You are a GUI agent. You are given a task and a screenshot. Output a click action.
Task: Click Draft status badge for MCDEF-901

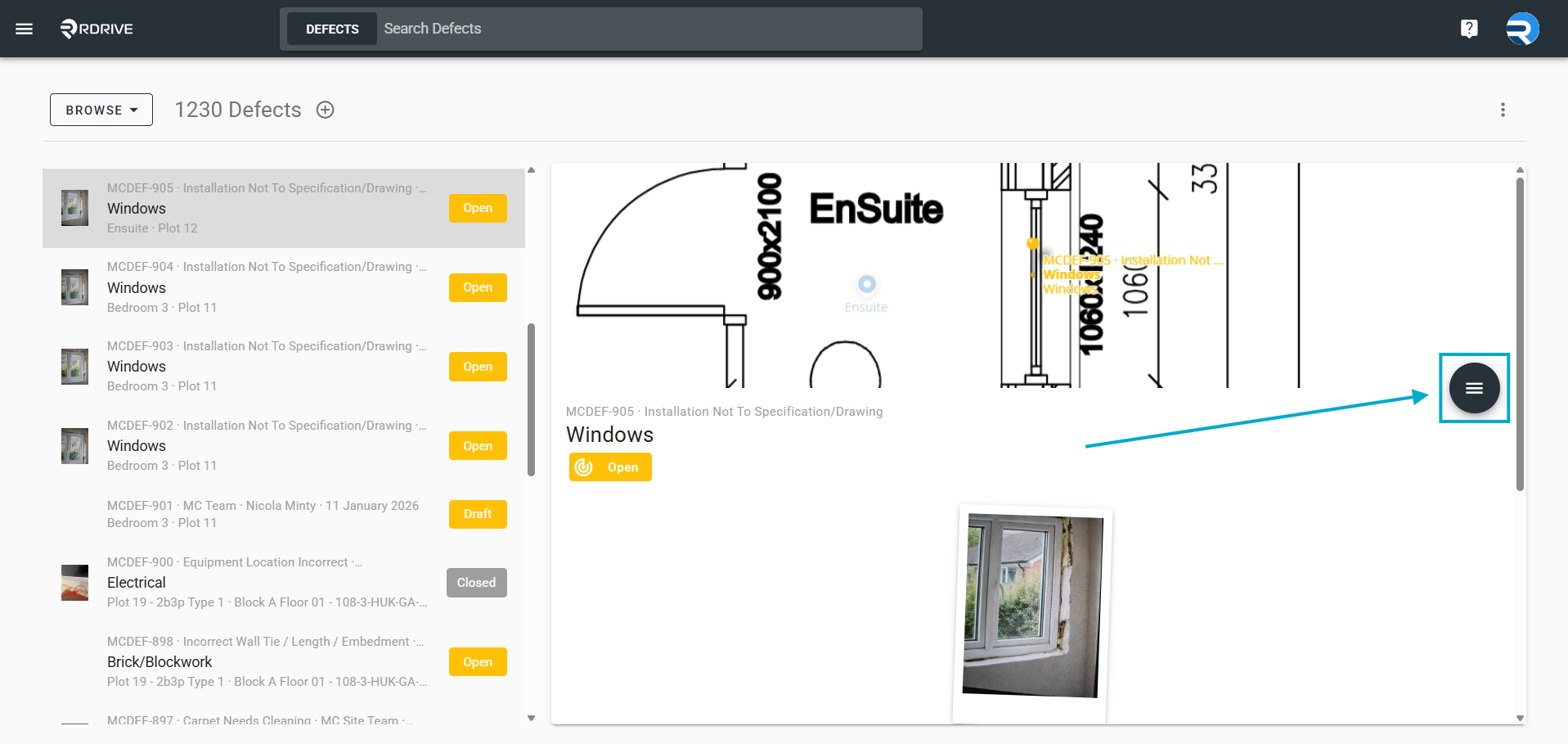coord(478,514)
